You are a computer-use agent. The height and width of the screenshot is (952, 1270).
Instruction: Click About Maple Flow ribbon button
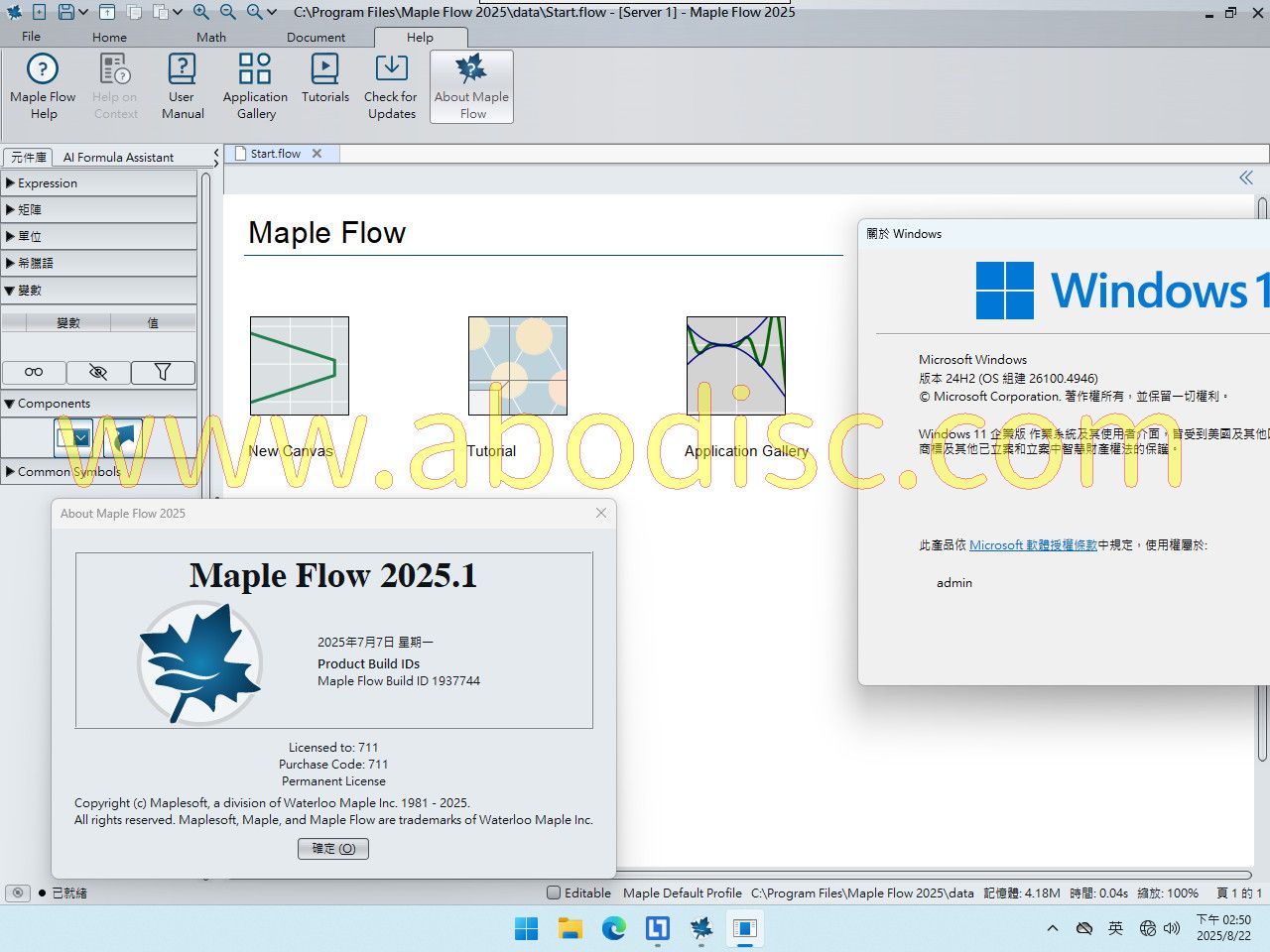(471, 87)
